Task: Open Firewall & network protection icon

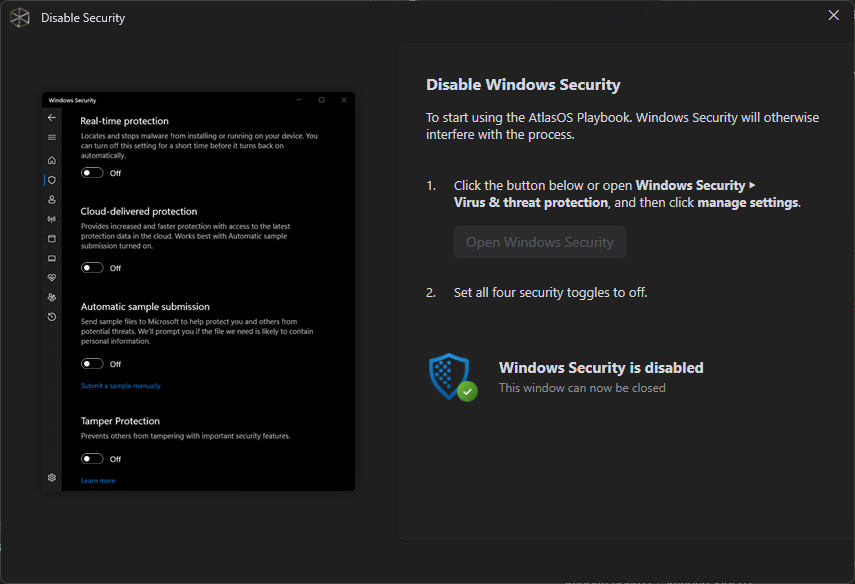Action: click(x=52, y=219)
